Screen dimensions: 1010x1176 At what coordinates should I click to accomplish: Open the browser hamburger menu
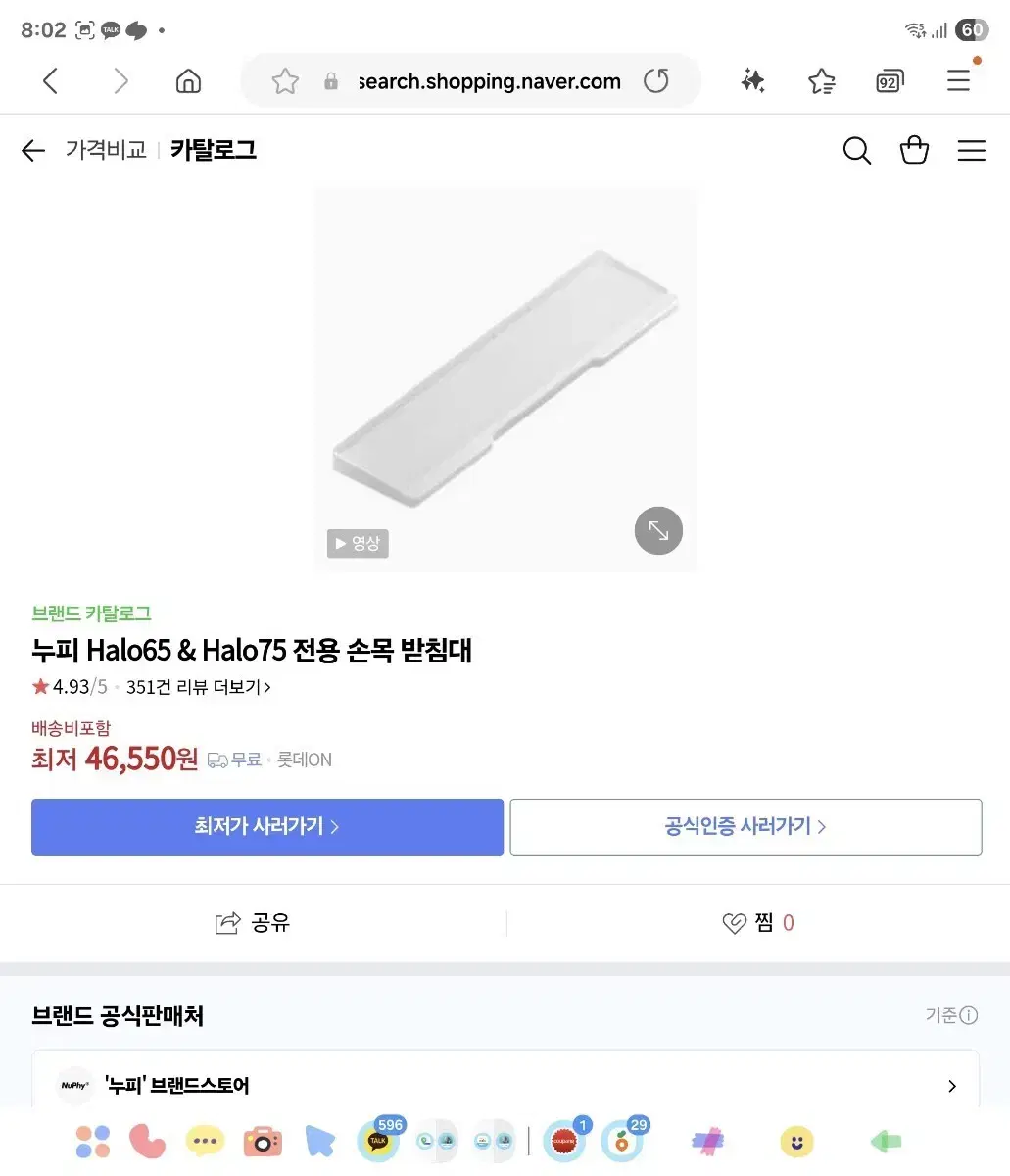[958, 81]
